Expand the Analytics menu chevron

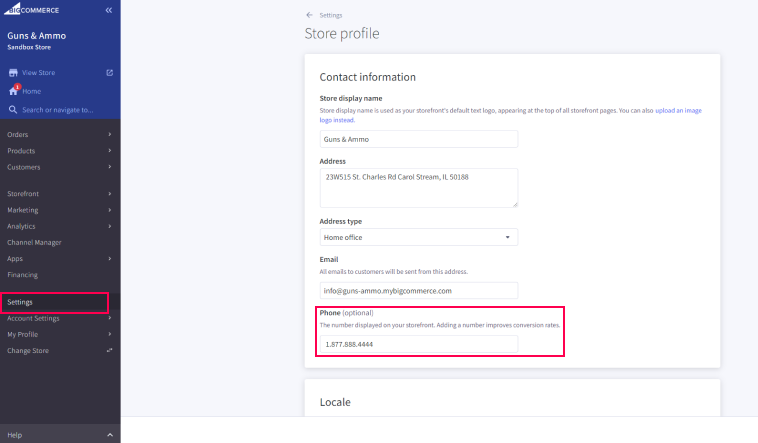pyautogui.click(x=110, y=226)
